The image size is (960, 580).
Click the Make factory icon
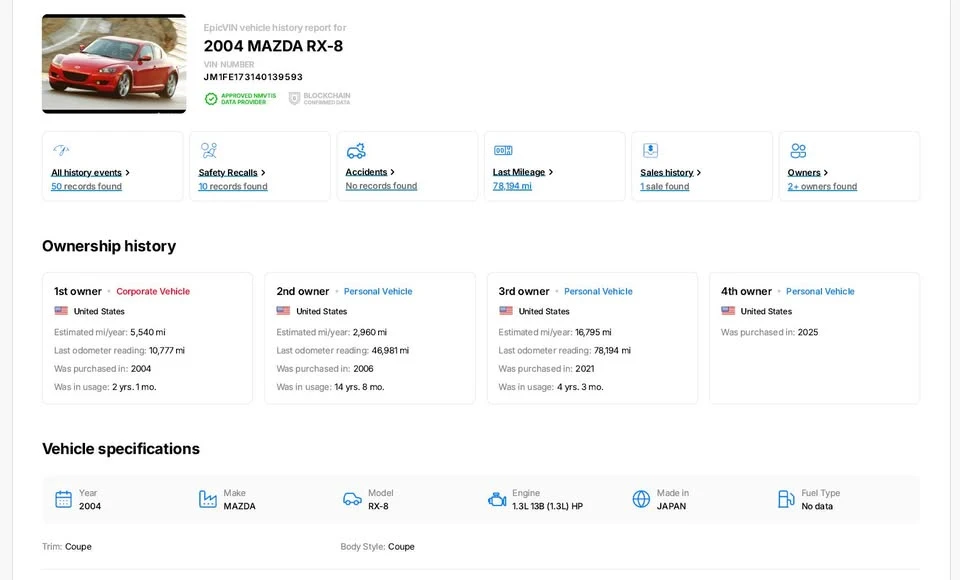[208, 499]
